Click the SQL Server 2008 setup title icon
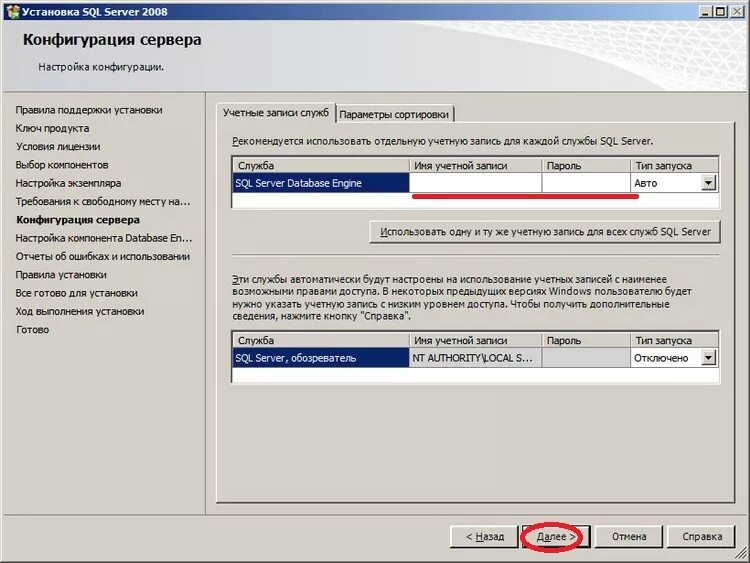The image size is (750, 563). tap(12, 11)
